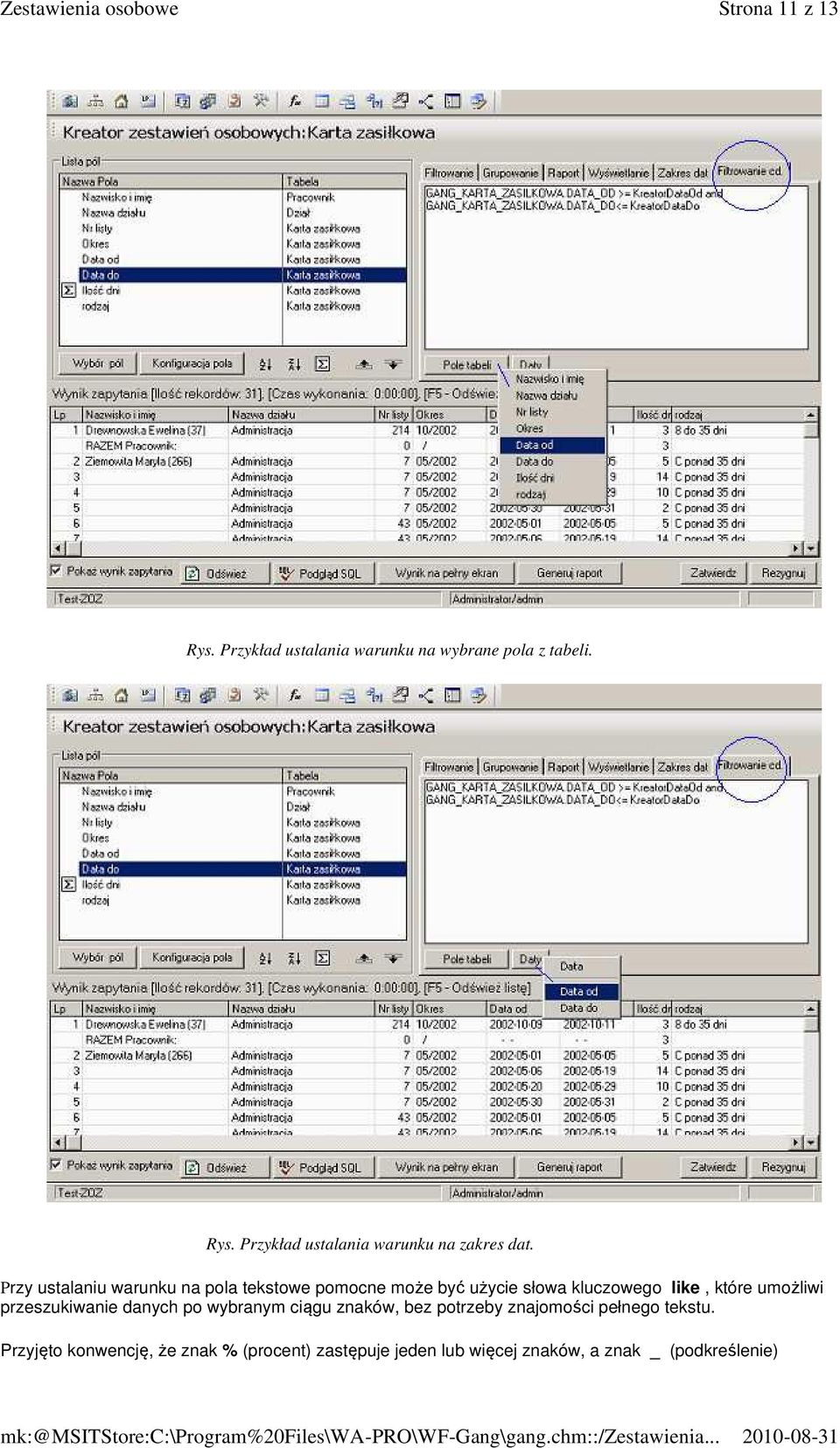The image size is (840, 1448).
Task: Click horizontal scrollbar of lower results grid
Action: [x=428, y=1142]
